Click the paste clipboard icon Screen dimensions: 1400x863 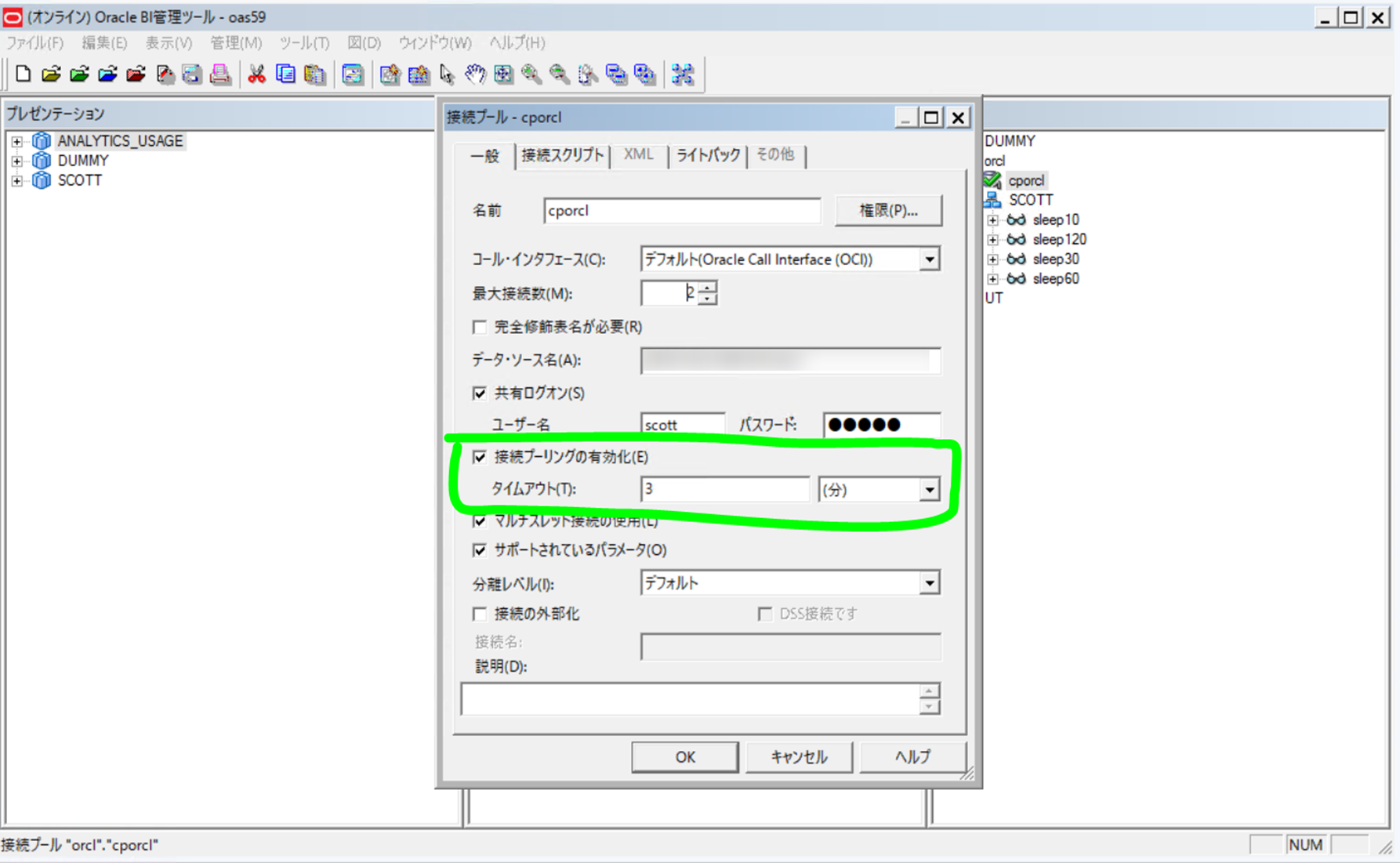[x=314, y=74]
